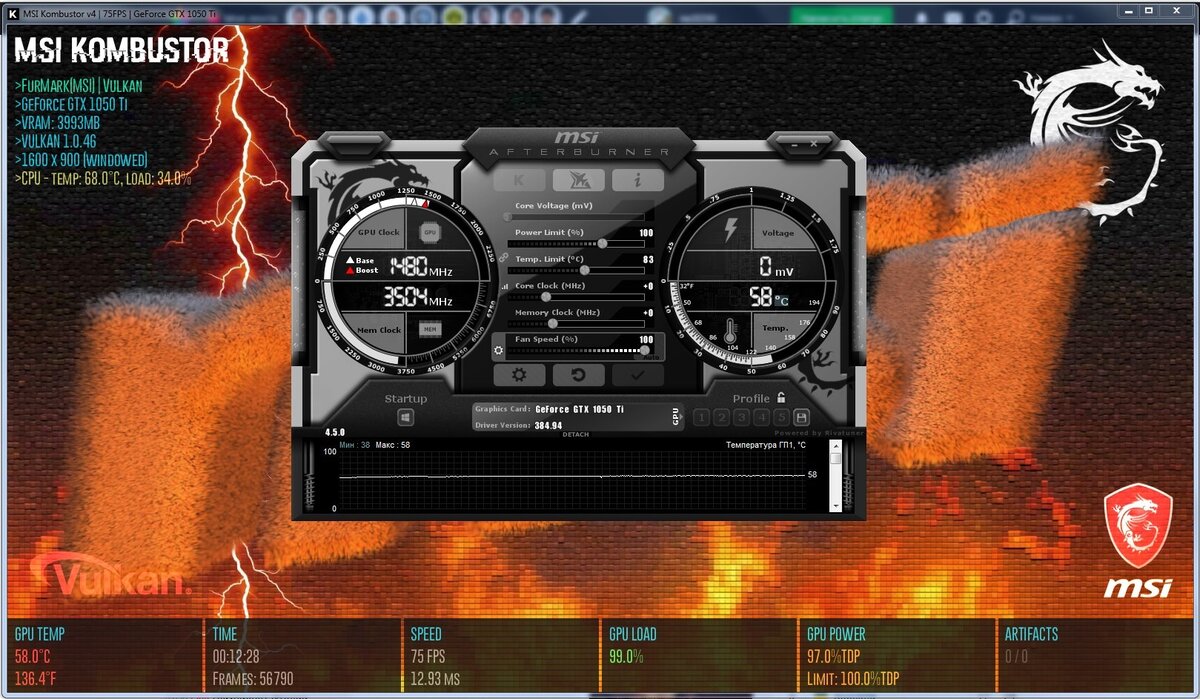Click the Temp. Limit value 83
This screenshot has width=1200, height=699.
[x=648, y=259]
